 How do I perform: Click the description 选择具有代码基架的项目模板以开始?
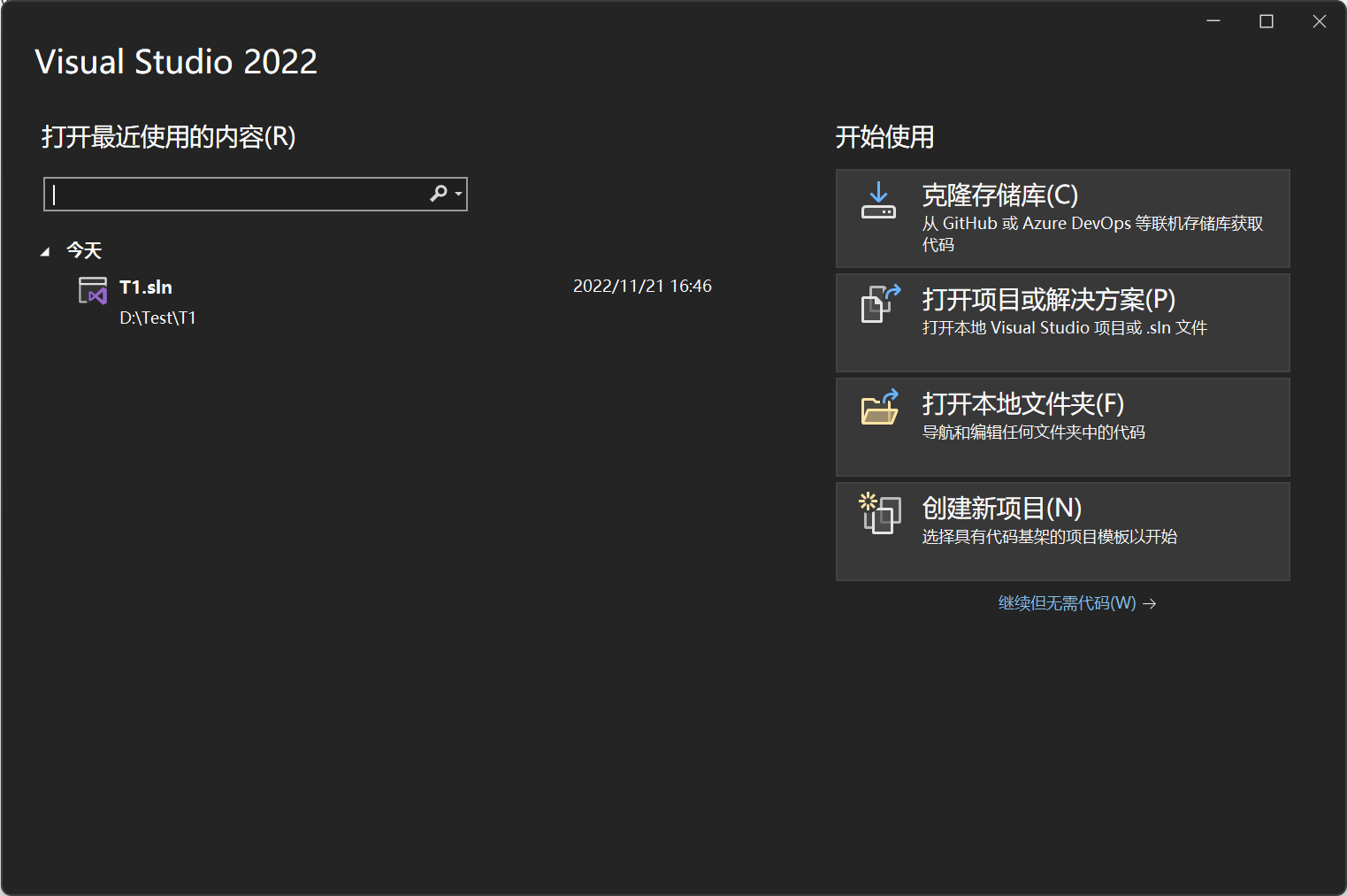point(1049,536)
